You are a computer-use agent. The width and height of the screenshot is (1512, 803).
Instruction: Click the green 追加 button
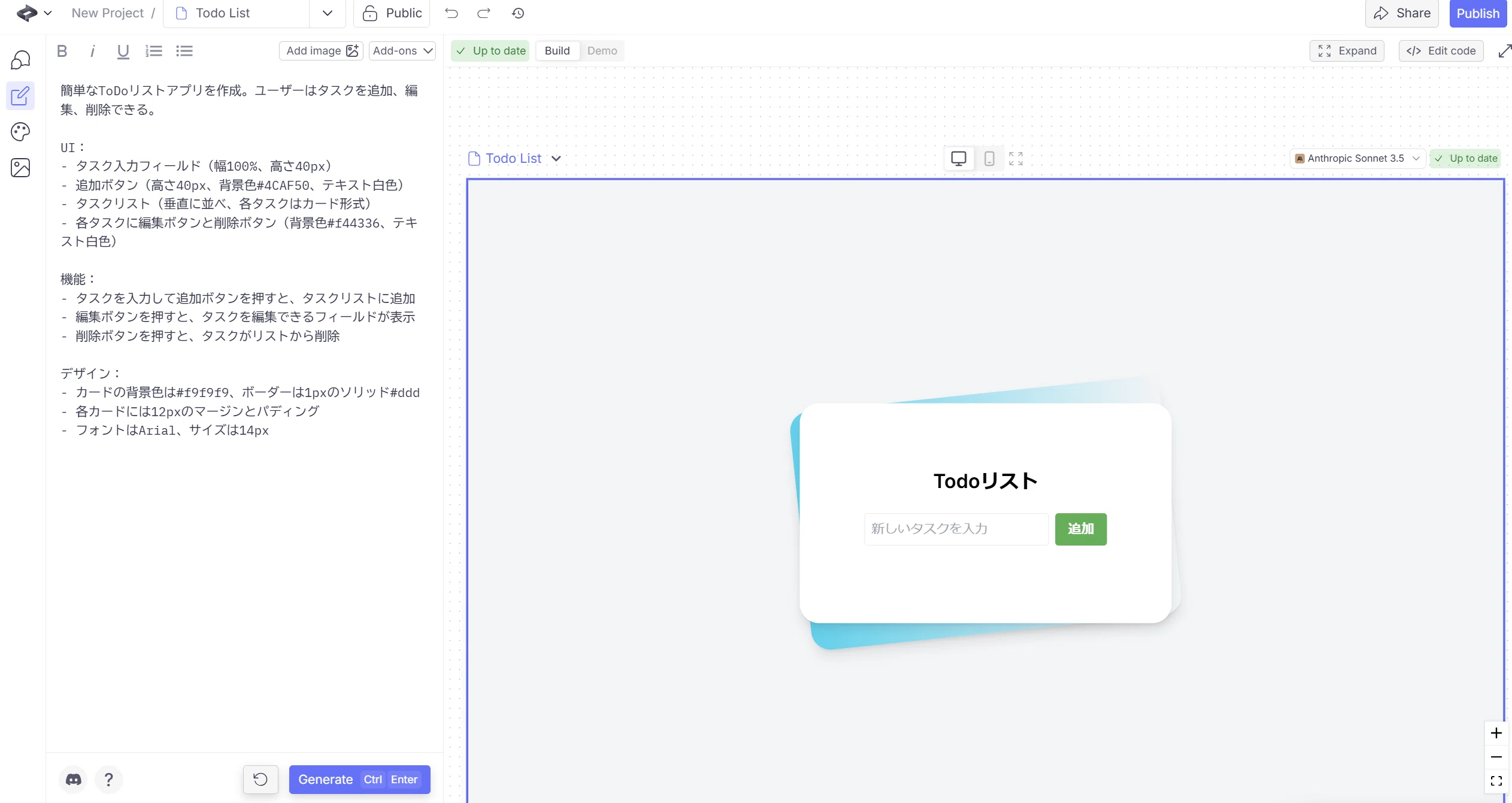(1081, 529)
